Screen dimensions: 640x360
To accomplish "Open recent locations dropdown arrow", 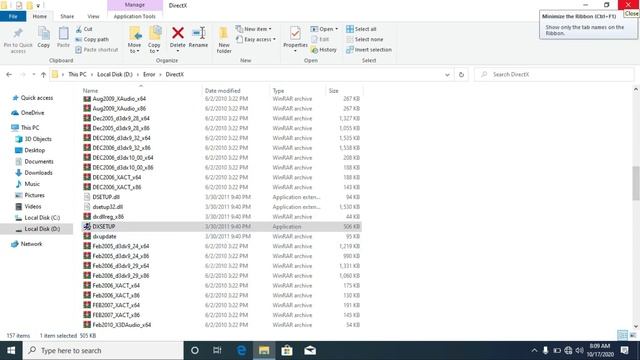I will (x=33, y=74).
